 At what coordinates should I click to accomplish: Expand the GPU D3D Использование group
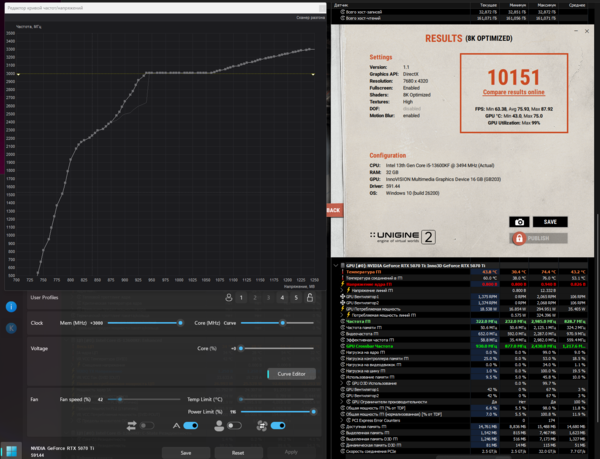pos(342,383)
